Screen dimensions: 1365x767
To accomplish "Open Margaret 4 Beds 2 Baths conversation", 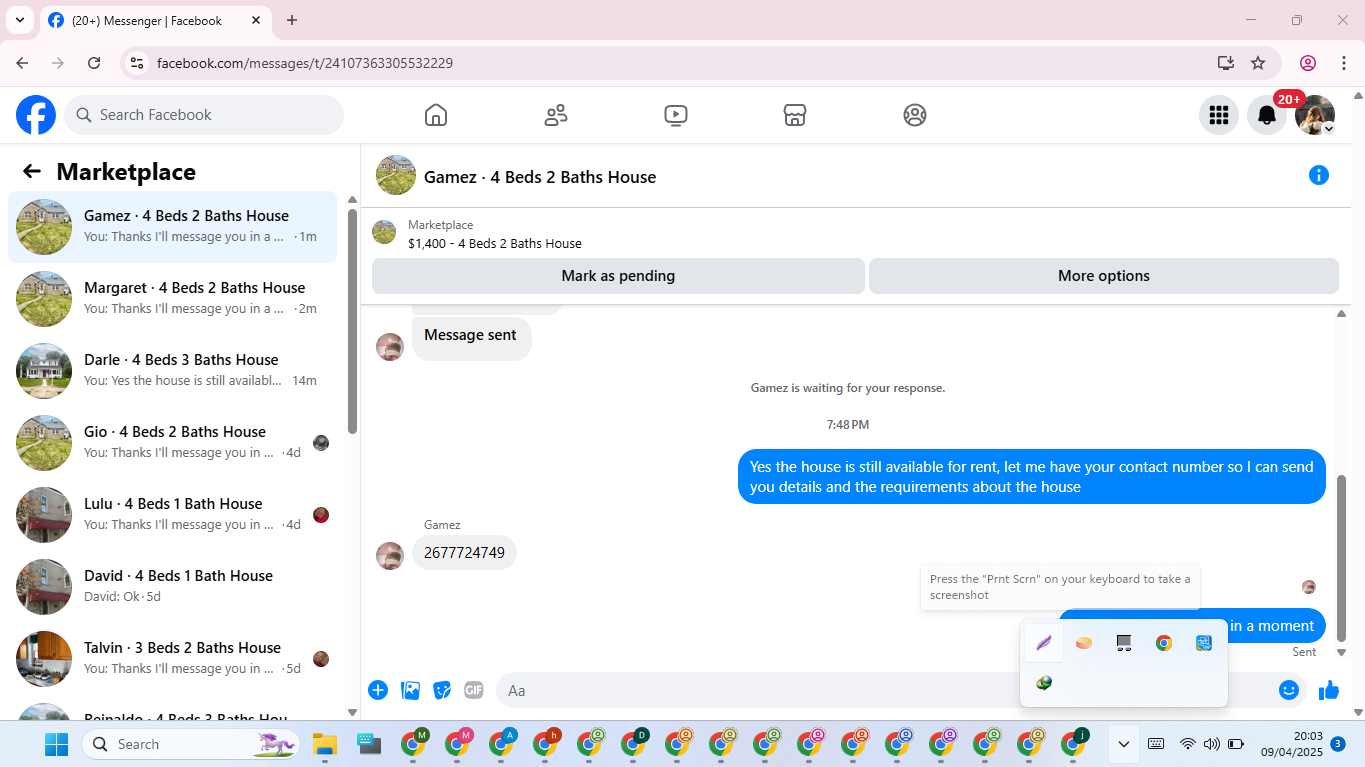I will pos(173,299).
